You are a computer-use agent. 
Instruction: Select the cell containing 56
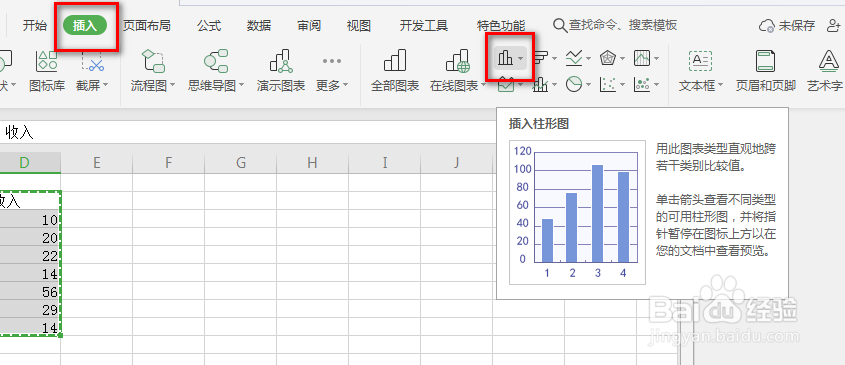pos(30,292)
